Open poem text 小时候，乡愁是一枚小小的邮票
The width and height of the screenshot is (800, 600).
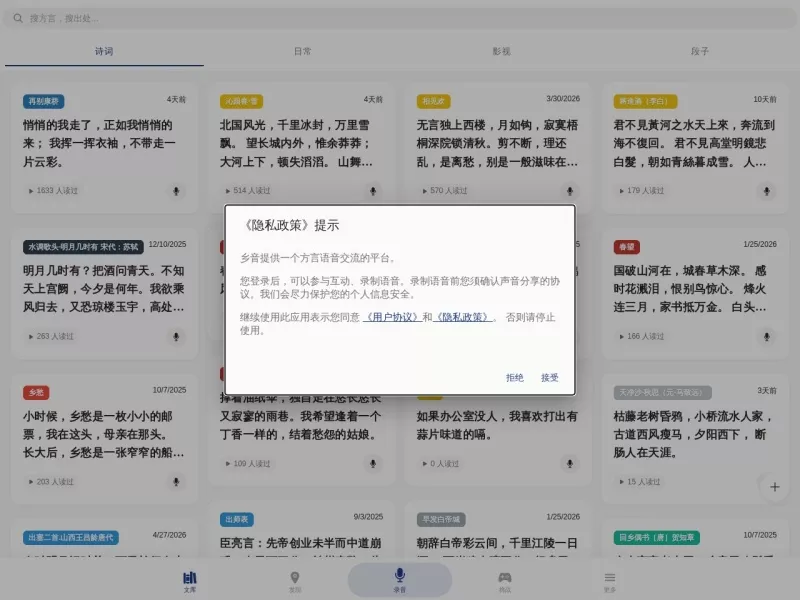coord(104,434)
